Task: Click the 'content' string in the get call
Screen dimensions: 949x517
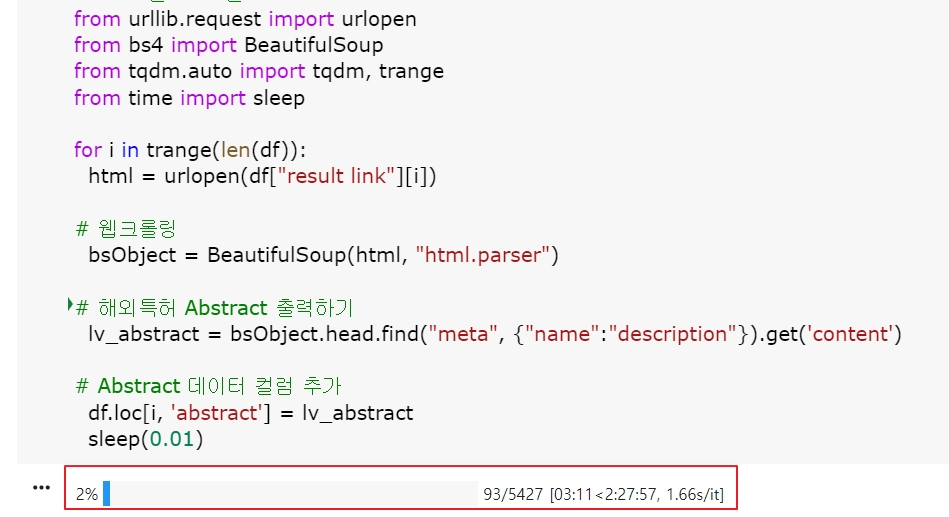Action: (x=851, y=333)
